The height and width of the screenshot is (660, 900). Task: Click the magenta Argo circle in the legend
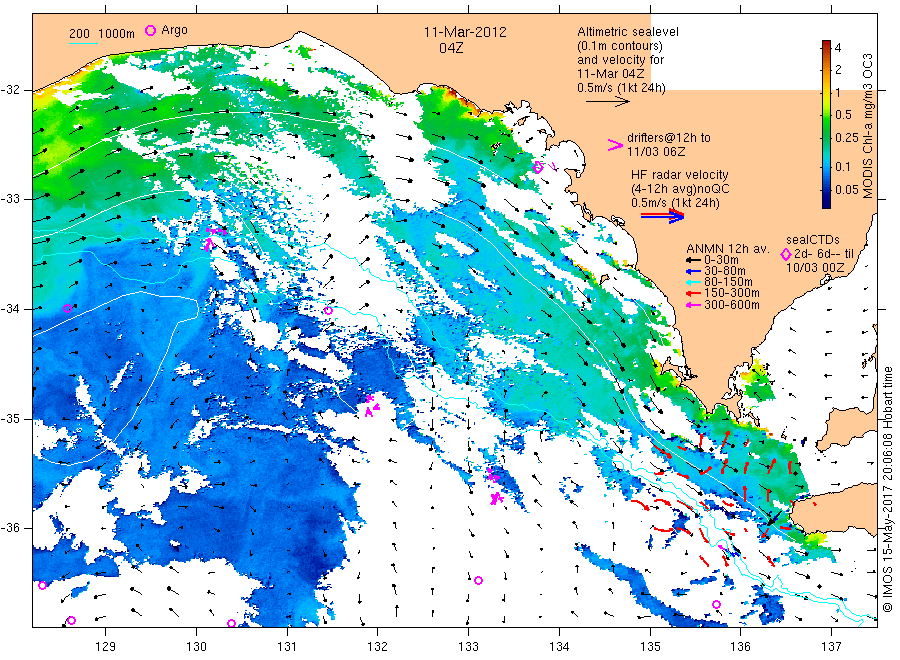click(x=150, y=30)
